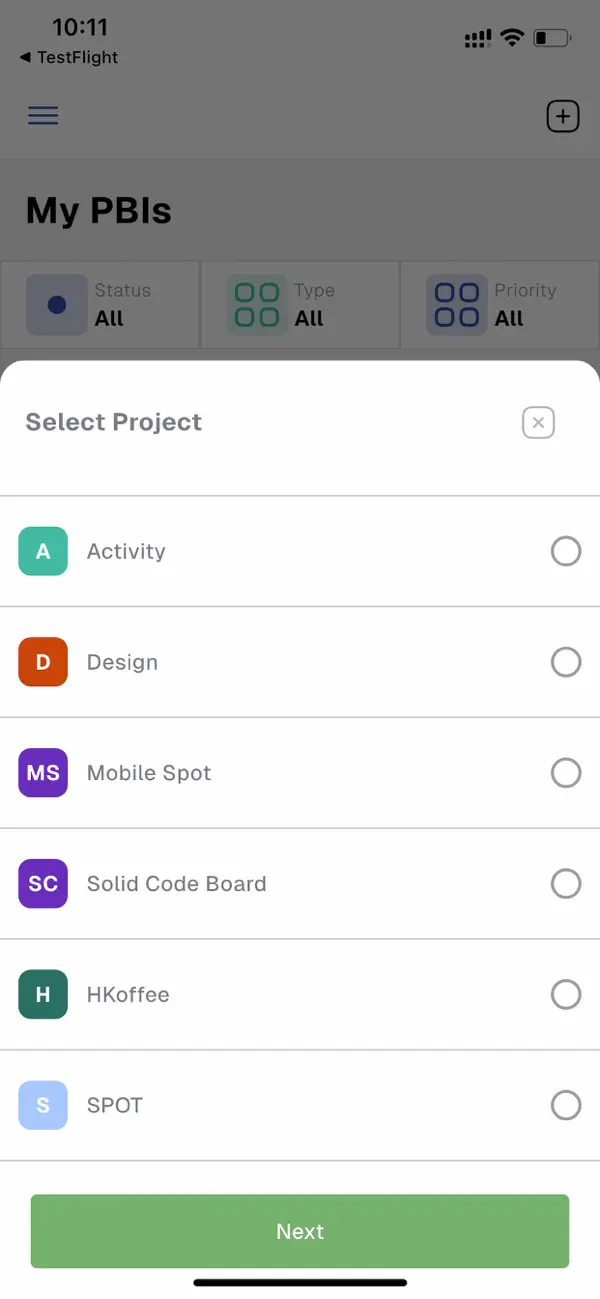Click the Mobile Spot avatar icon
This screenshot has width=600, height=1299.
[x=42, y=773]
